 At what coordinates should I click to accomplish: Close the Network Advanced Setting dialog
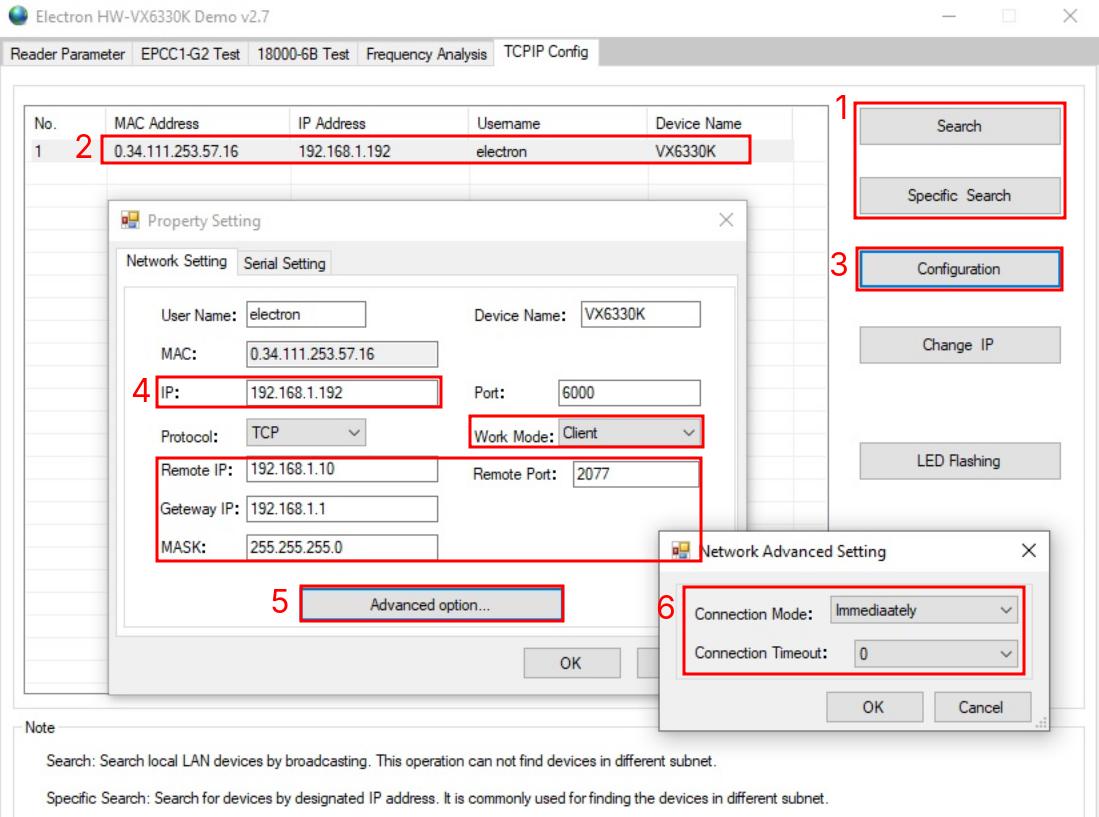pos(1029,551)
